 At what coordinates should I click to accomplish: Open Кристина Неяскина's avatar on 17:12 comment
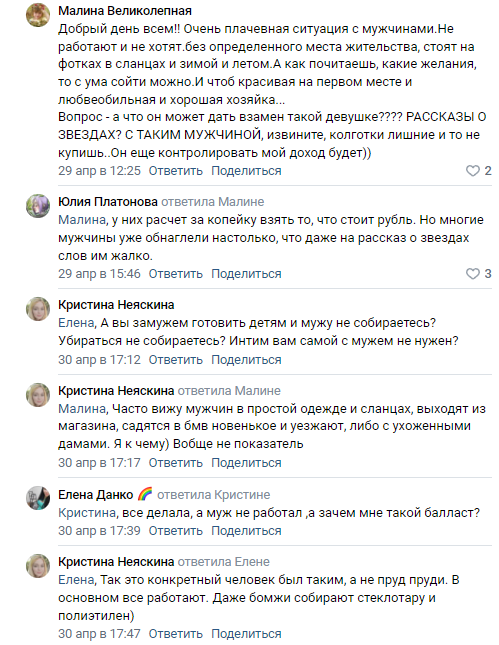[x=38, y=309]
